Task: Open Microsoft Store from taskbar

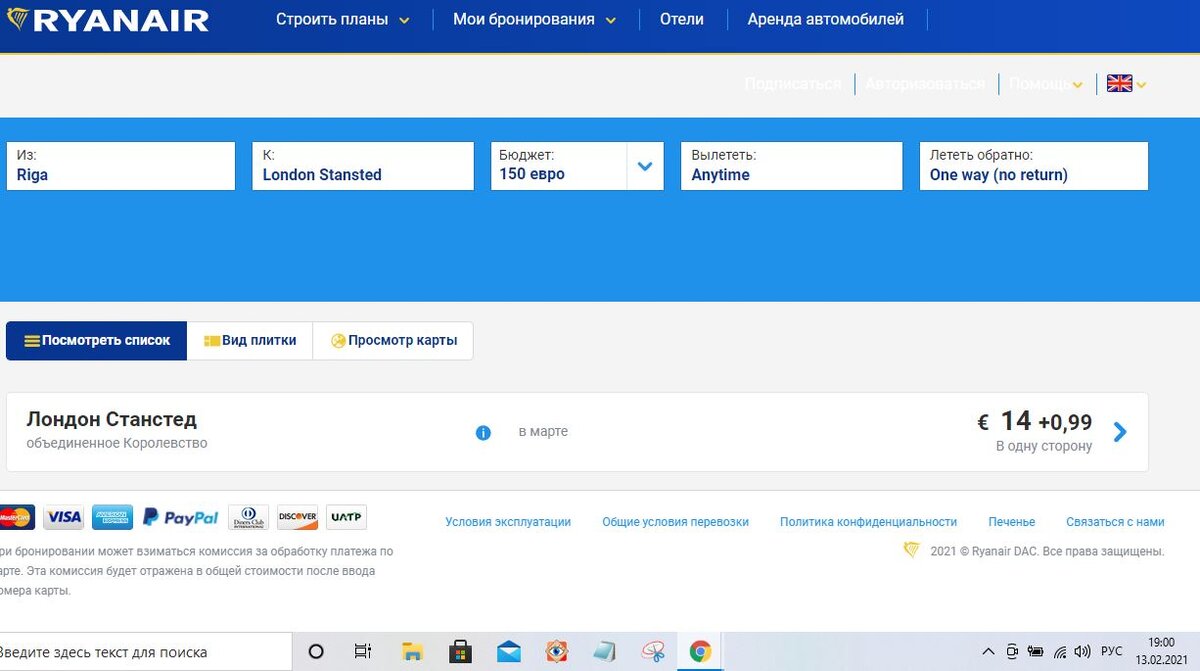Action: pyautogui.click(x=460, y=652)
